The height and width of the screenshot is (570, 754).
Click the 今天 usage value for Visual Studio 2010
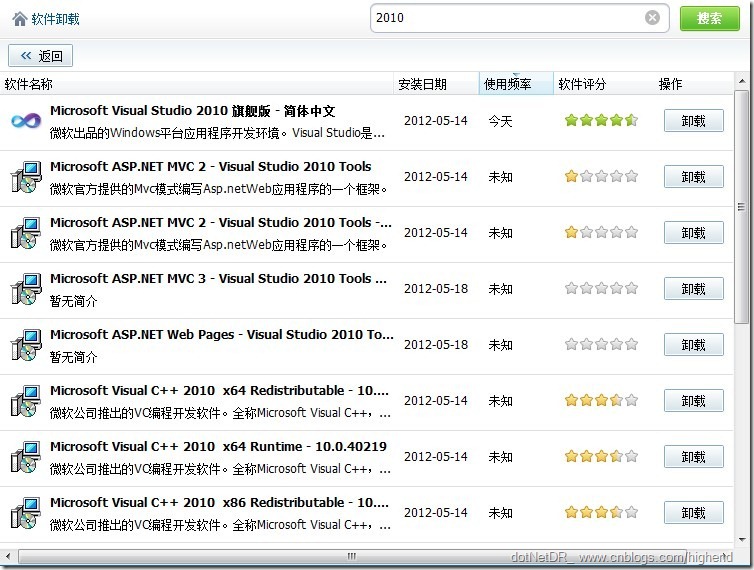pyautogui.click(x=500, y=121)
